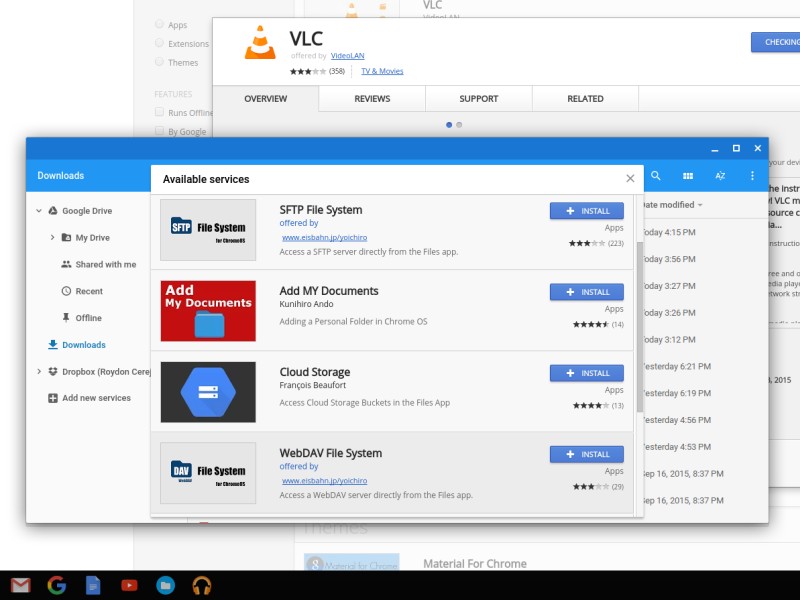This screenshot has width=800, height=600.
Task: Install WebDAV File System
Action: point(586,454)
